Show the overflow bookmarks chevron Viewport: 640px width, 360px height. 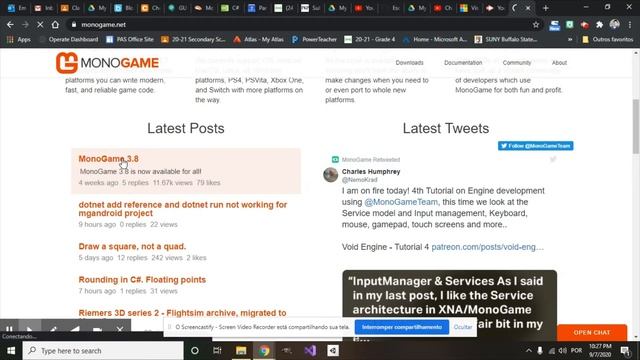point(570,40)
